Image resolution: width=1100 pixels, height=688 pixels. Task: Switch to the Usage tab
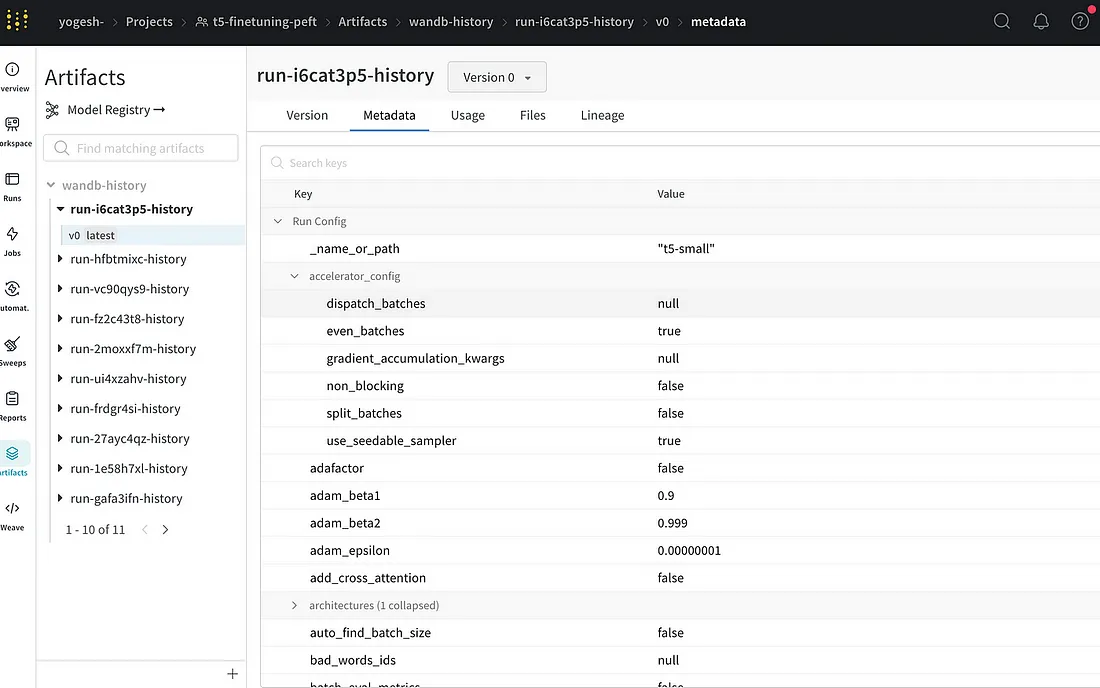[468, 115]
